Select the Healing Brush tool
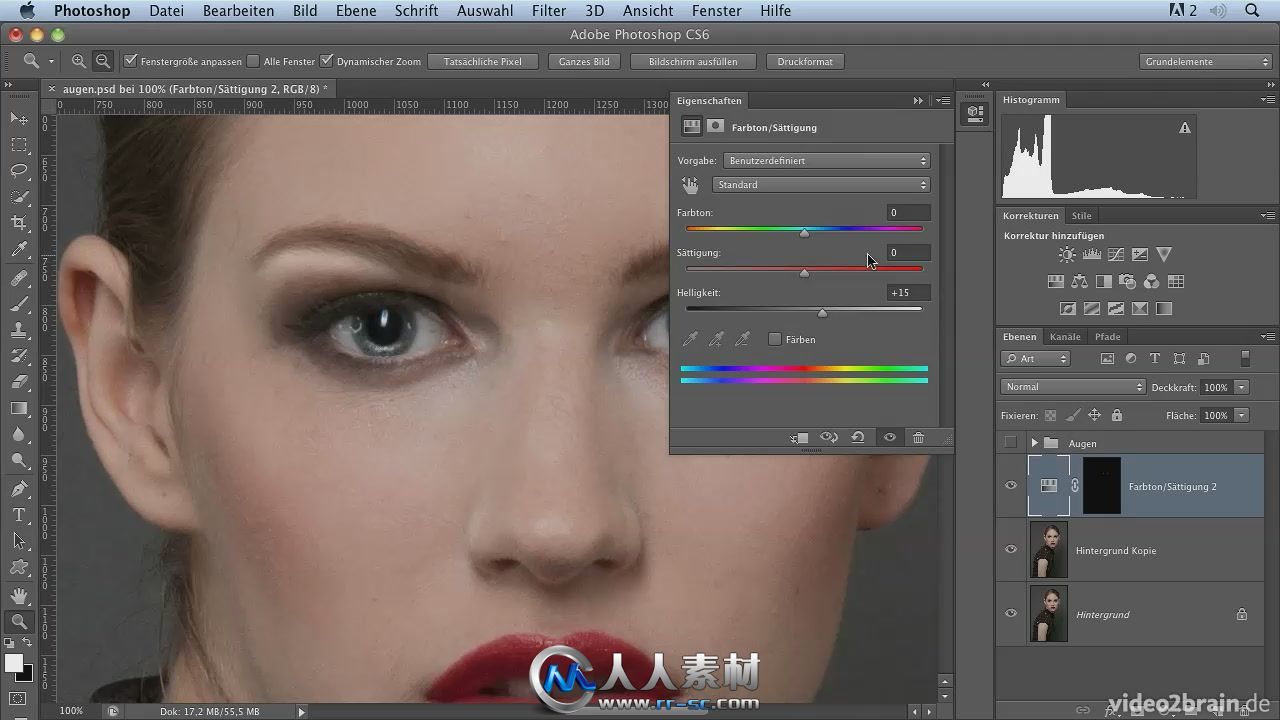Screen dimensions: 1280x720 (x=19, y=279)
